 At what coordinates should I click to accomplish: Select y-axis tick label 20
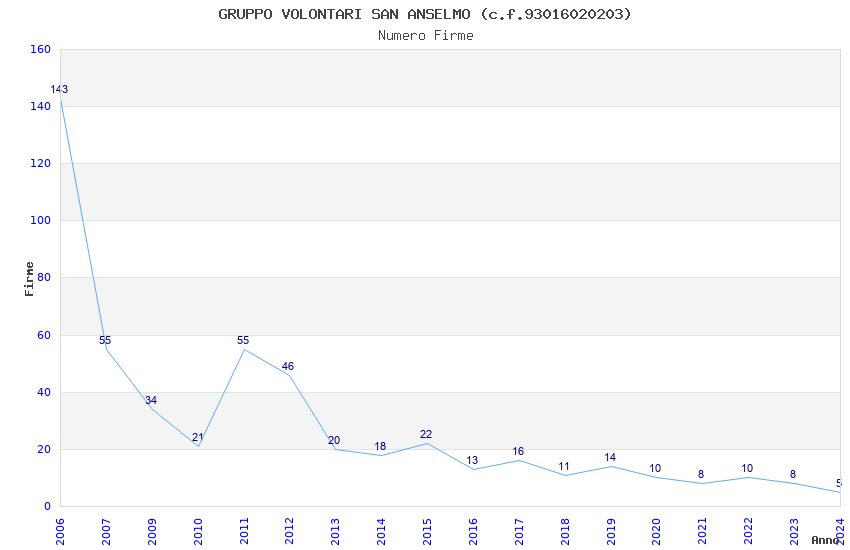43,449
